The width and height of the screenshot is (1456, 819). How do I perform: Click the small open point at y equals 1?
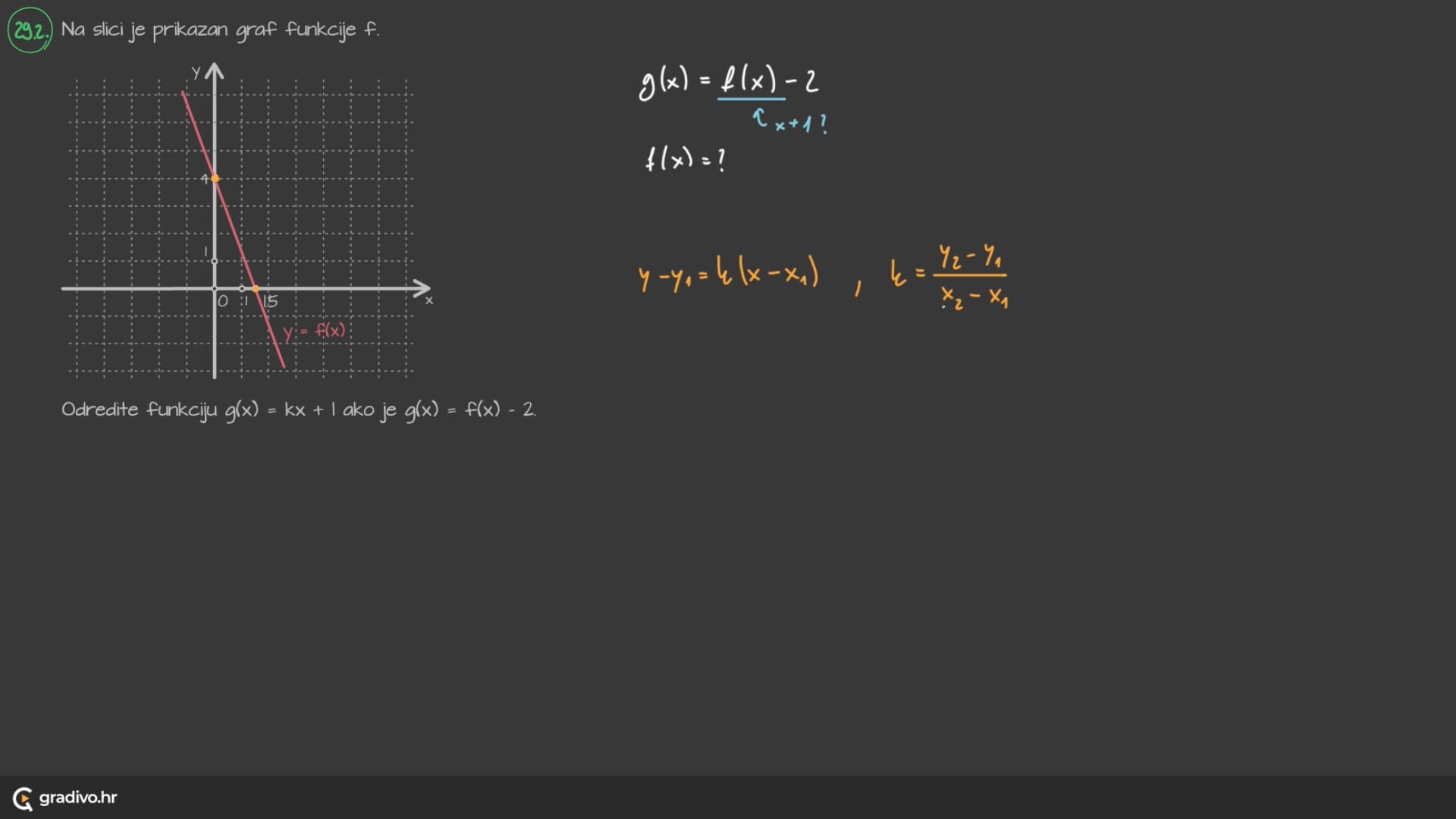click(215, 261)
